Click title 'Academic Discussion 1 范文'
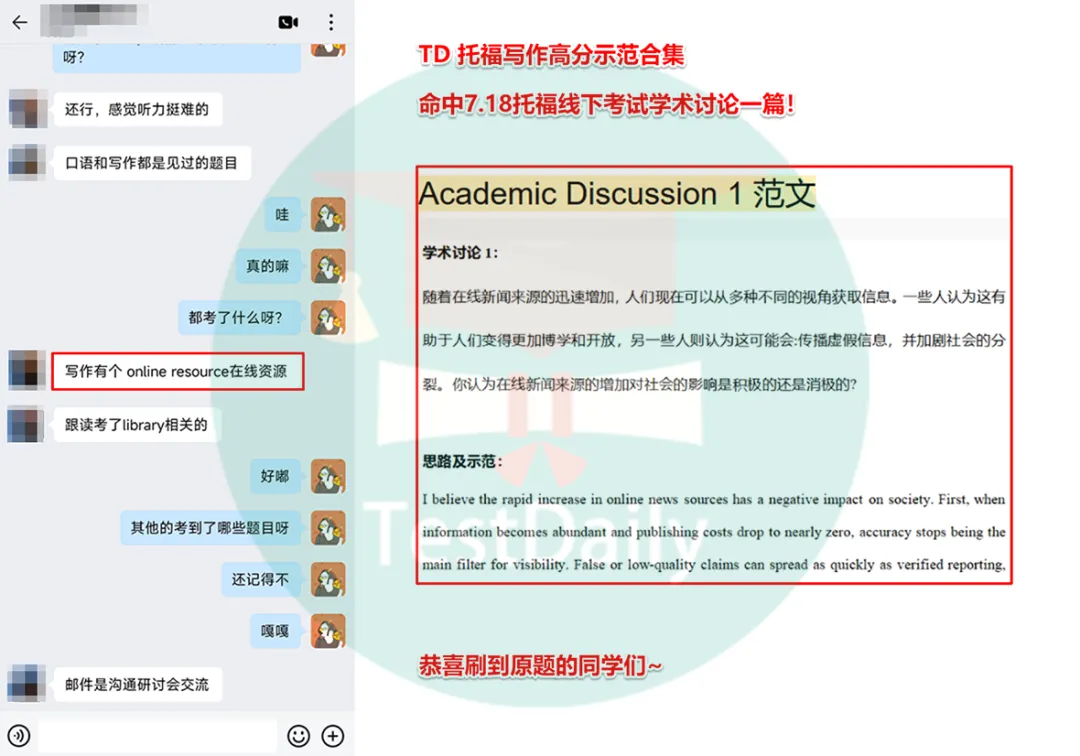The height and width of the screenshot is (756, 1080). click(617, 193)
